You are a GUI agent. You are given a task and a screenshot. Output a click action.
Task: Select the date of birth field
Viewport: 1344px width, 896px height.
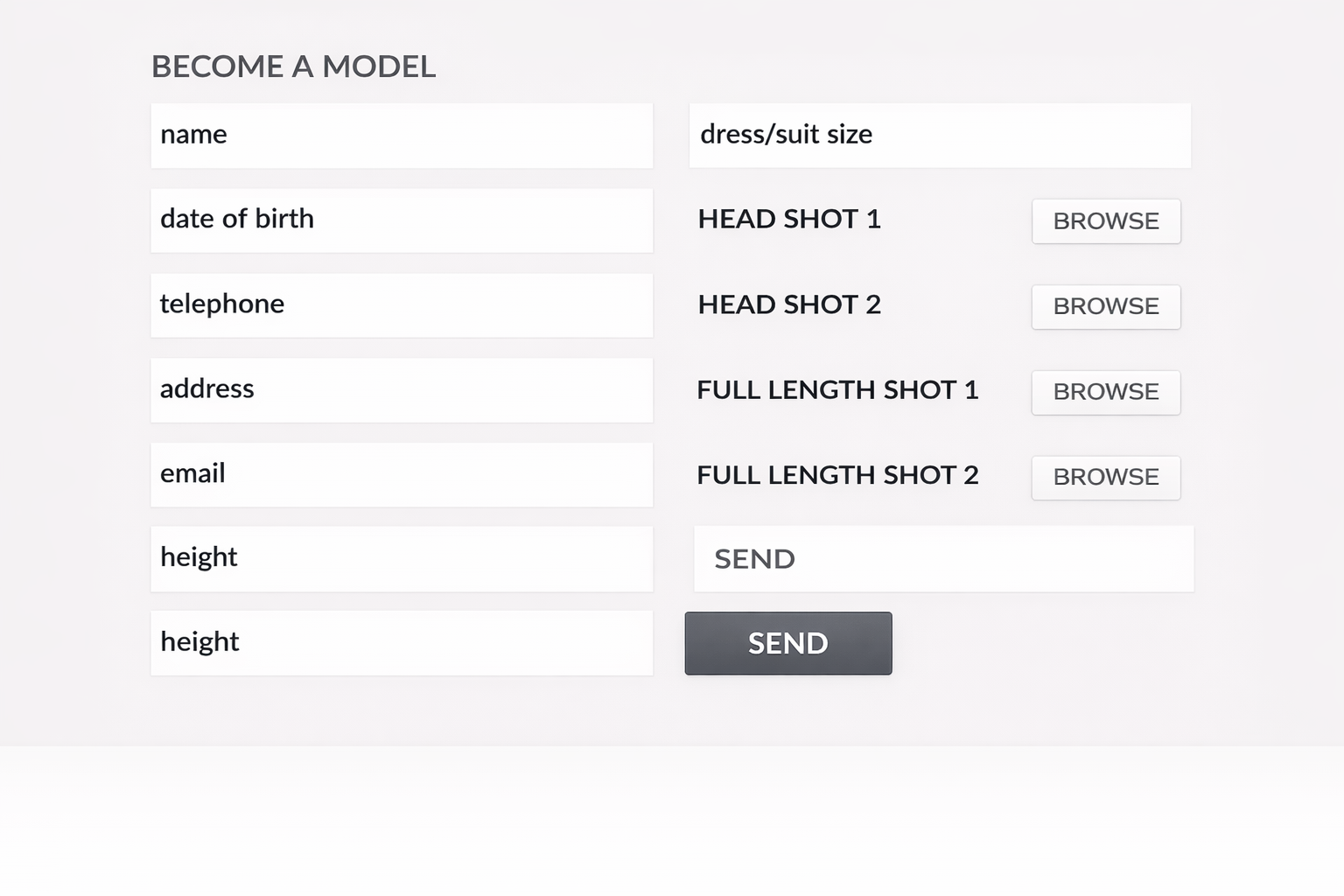[x=402, y=220]
